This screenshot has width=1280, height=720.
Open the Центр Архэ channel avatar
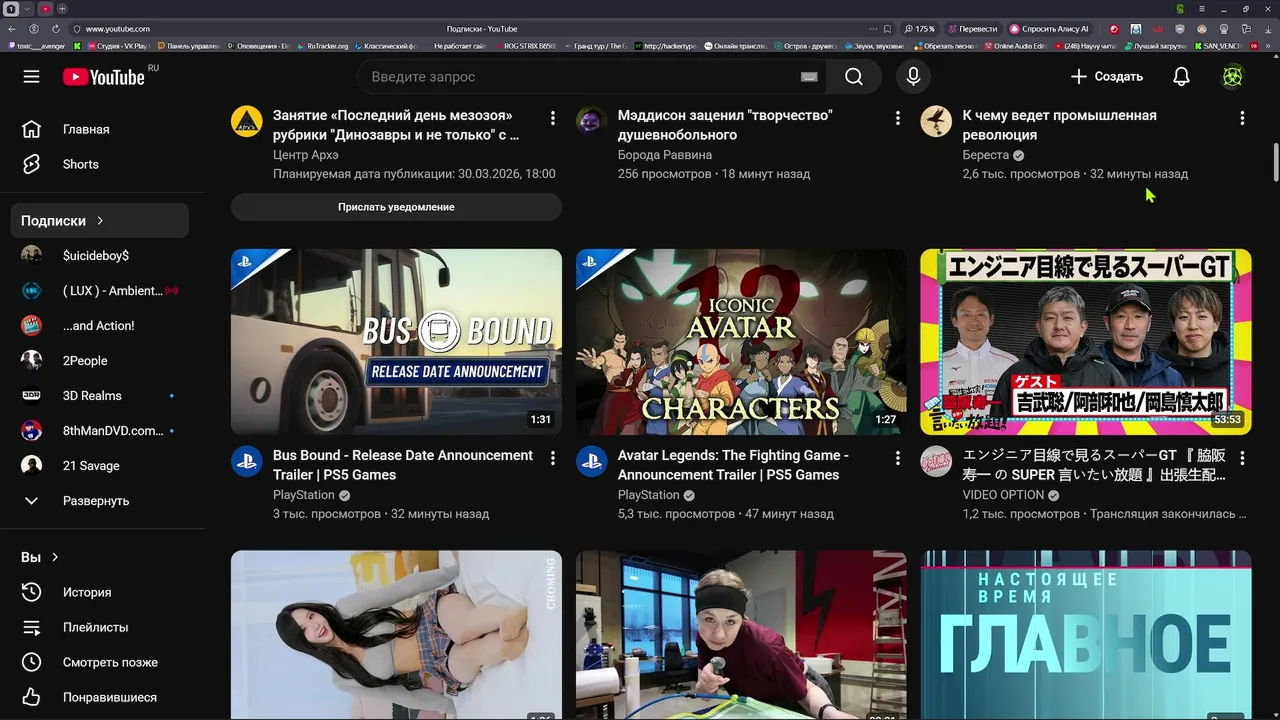tap(247, 122)
